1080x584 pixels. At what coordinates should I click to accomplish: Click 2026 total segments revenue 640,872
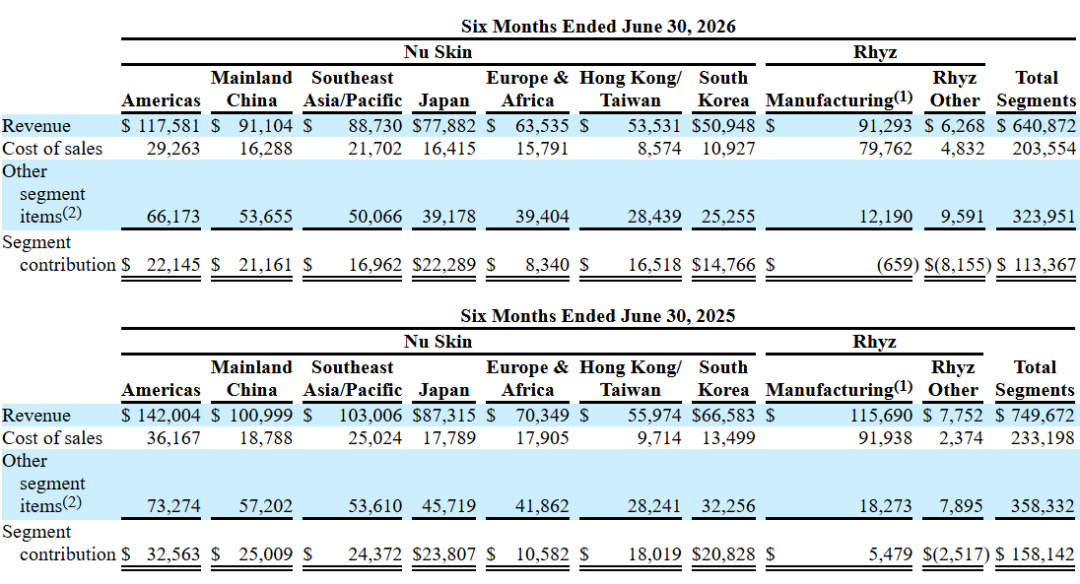click(1043, 126)
